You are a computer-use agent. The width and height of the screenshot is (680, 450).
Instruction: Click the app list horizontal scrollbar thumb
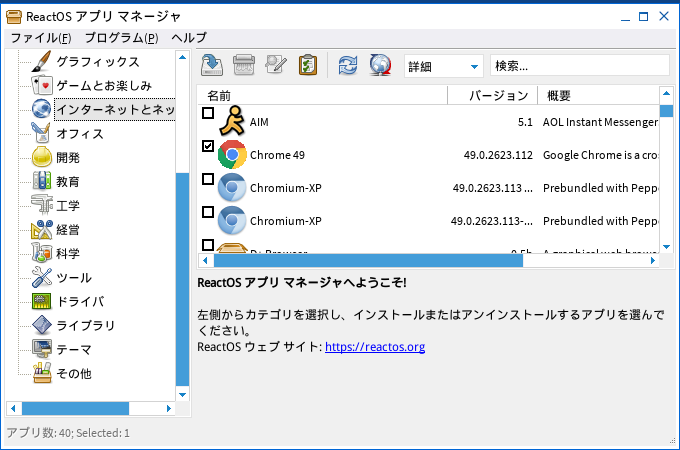pos(369,261)
